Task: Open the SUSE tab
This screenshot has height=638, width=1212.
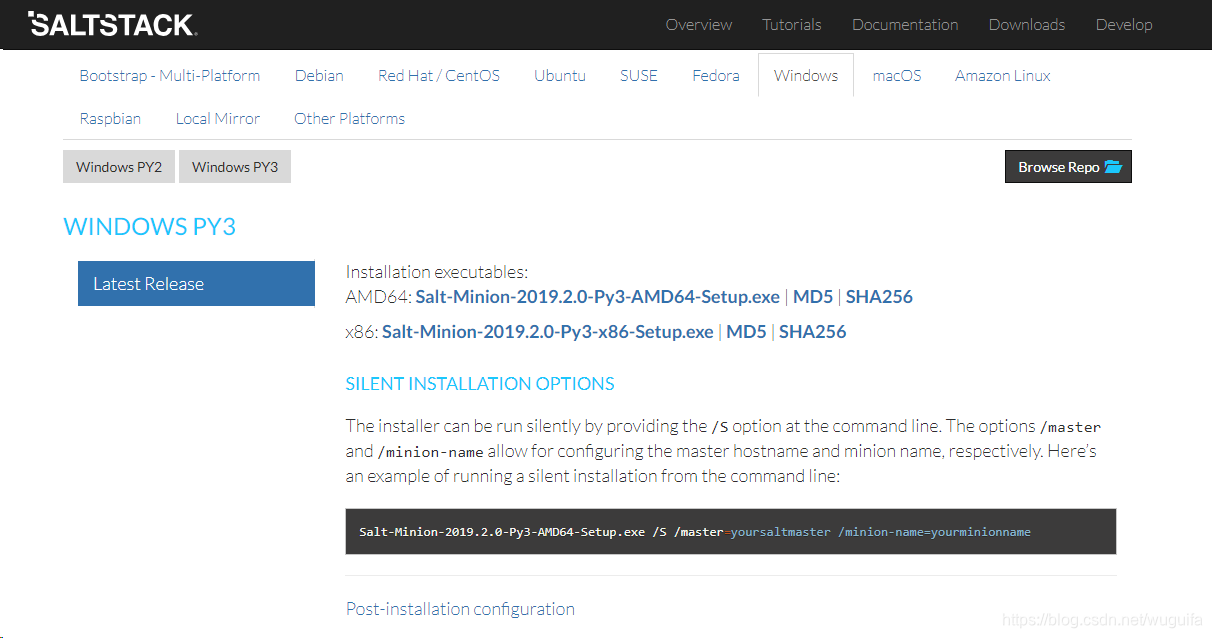Action: click(x=639, y=75)
